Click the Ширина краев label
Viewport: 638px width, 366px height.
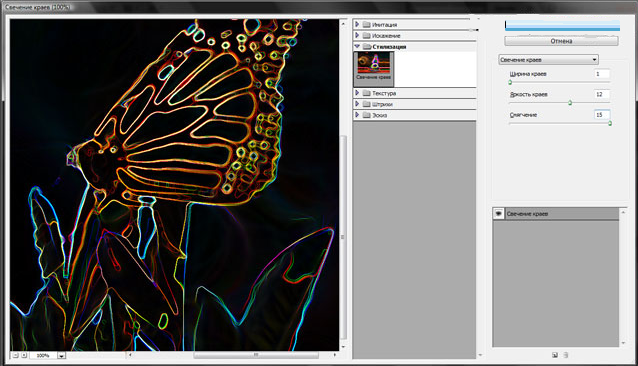click(x=528, y=74)
